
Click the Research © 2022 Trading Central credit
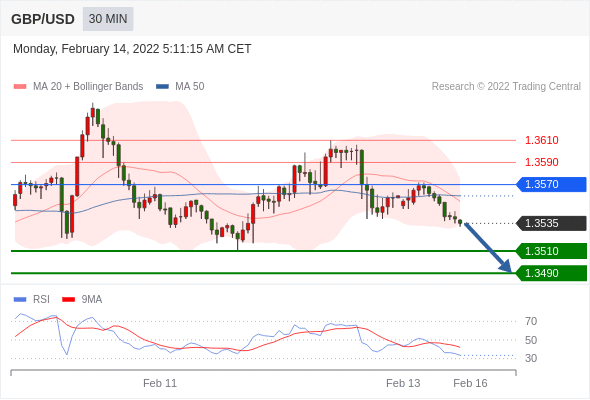tap(506, 87)
